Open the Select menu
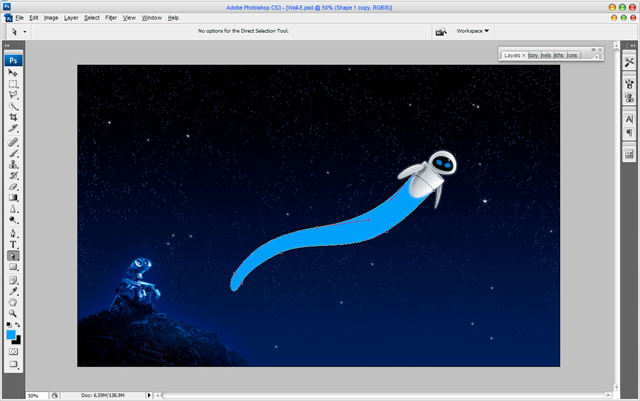This screenshot has height=401, width=640. click(92, 18)
